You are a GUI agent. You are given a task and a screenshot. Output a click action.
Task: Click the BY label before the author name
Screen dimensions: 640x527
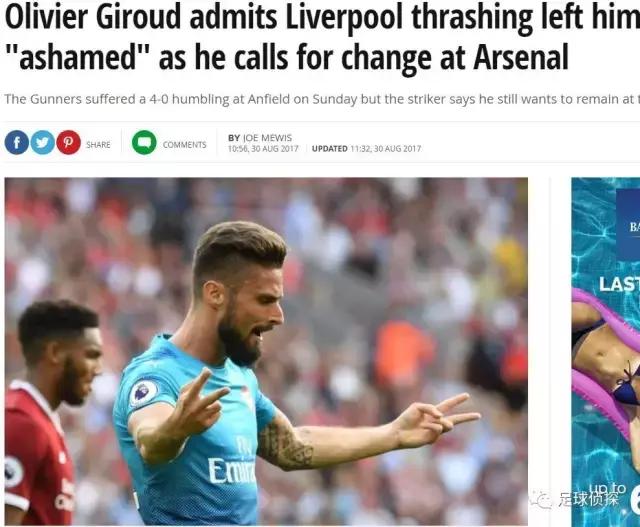pyautogui.click(x=234, y=138)
